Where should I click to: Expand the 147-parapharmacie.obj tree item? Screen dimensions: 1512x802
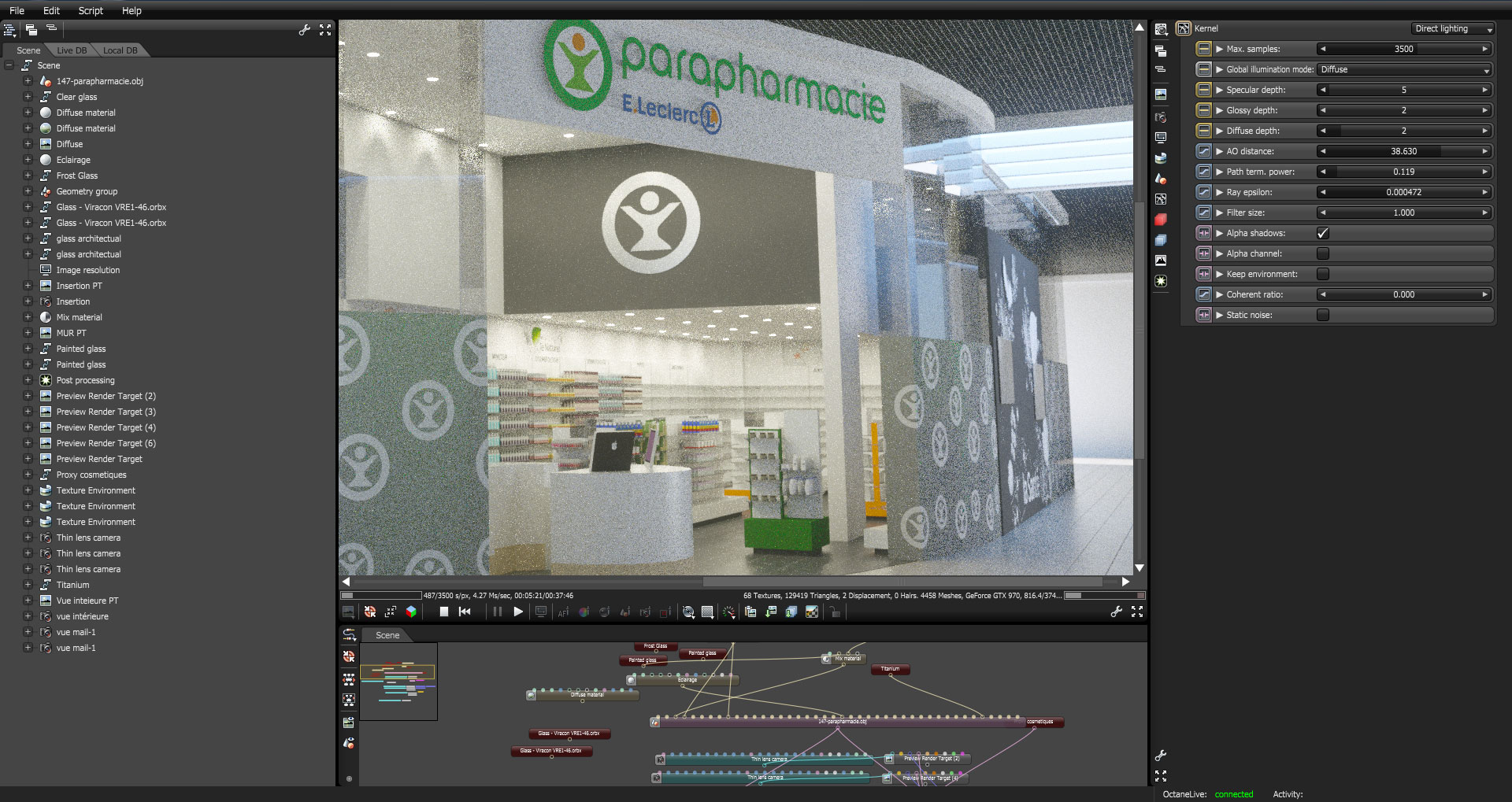click(x=28, y=81)
